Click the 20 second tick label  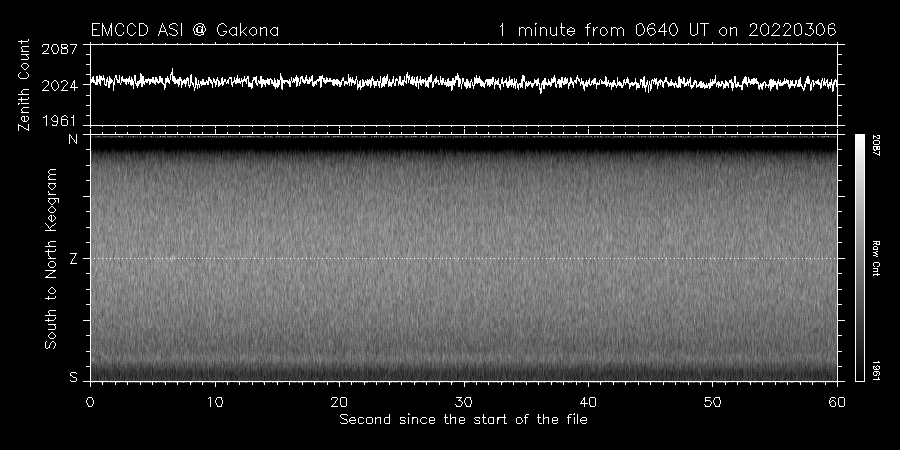339,402
